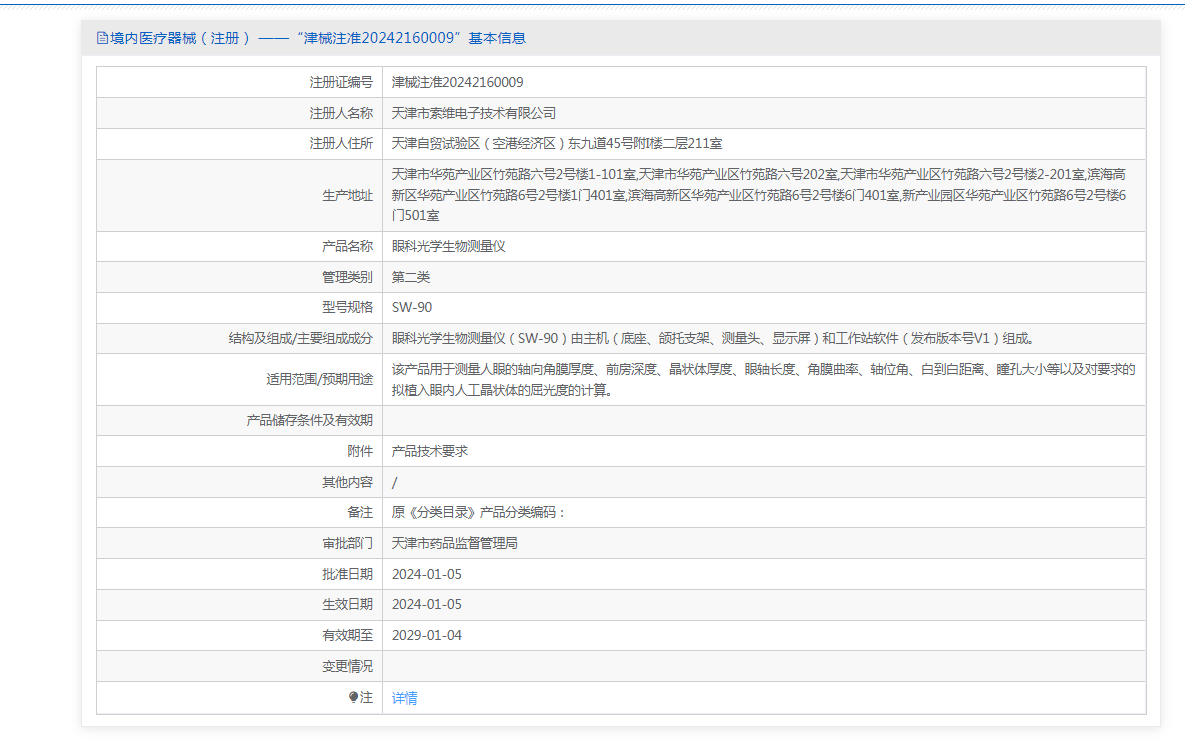This screenshot has width=1185, height=748.
Task: Select the registrant name 天津市索维电子技术有限公司
Action: [473, 113]
